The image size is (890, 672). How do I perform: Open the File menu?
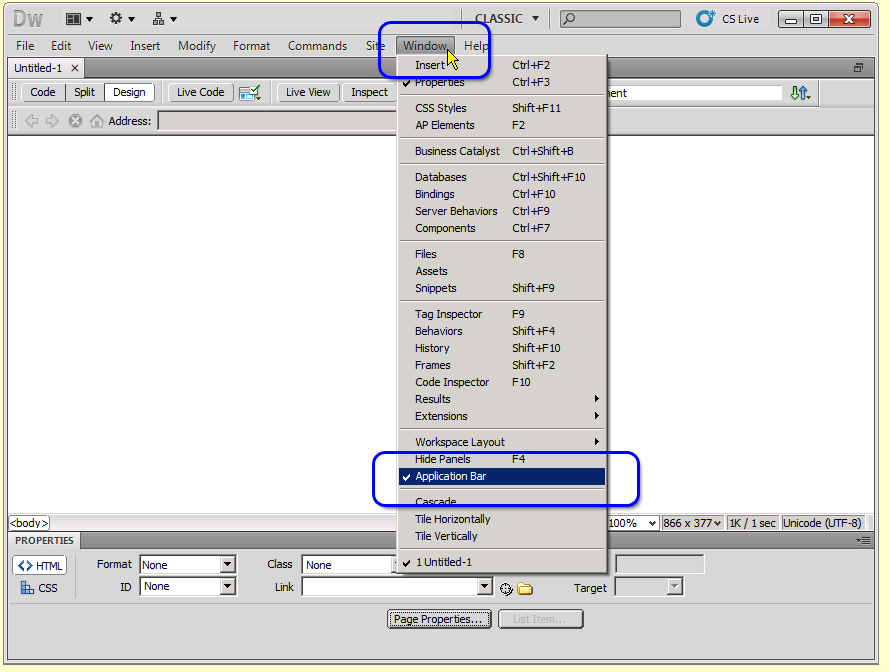[25, 46]
